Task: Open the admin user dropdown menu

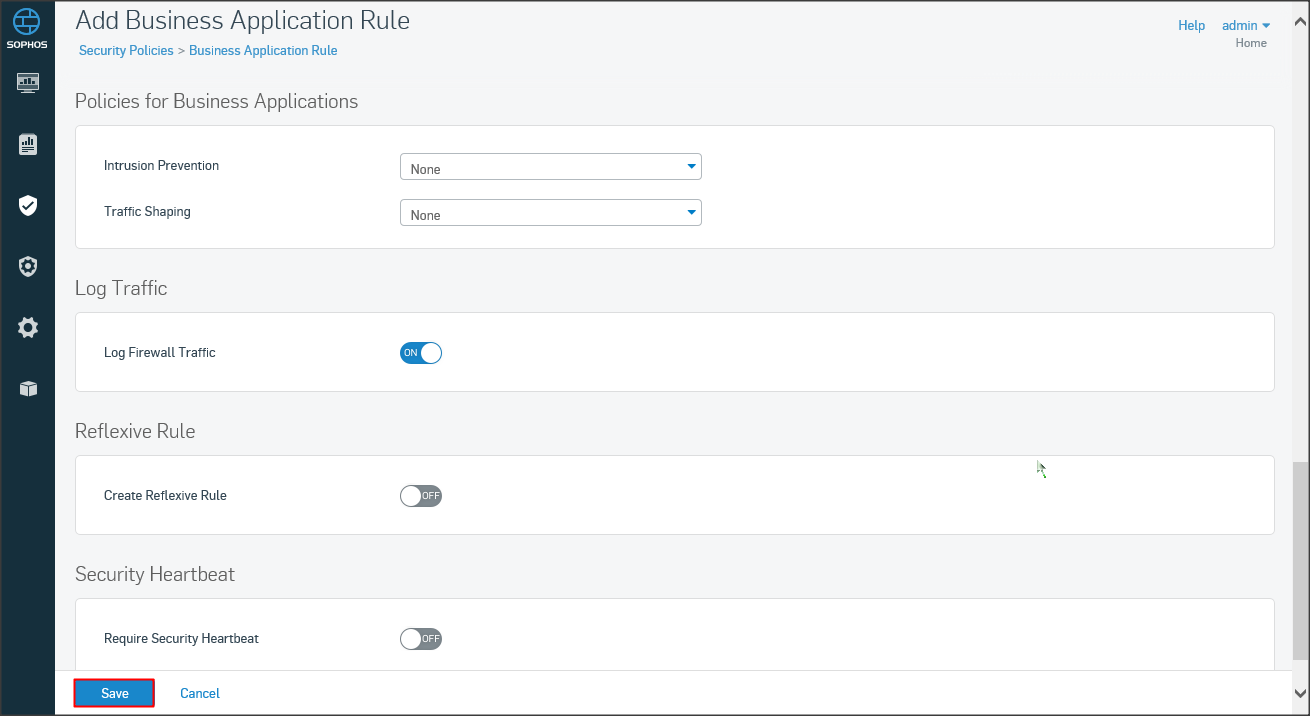Action: click(x=1245, y=26)
